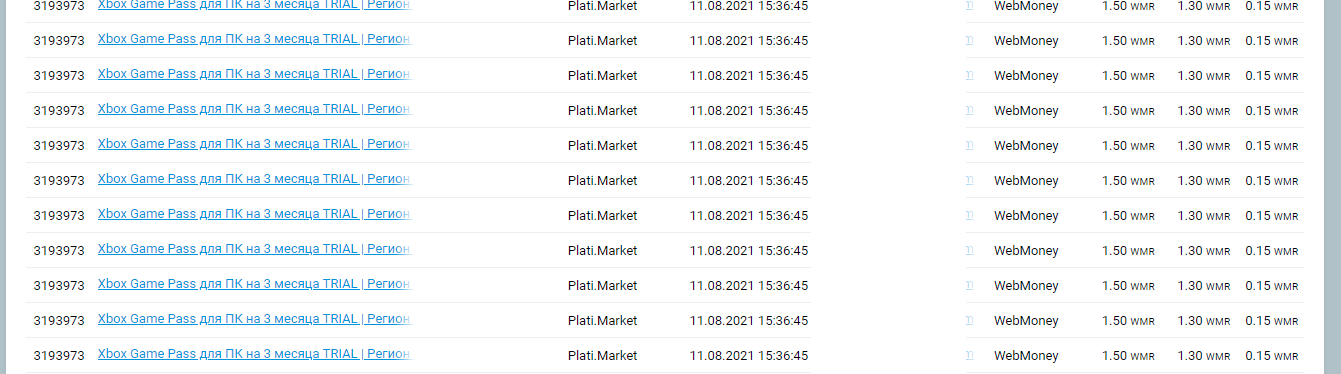Select the 0.15 WMR amount in seventh row
Screen dimensions: 1341x374
click(x=1272, y=216)
